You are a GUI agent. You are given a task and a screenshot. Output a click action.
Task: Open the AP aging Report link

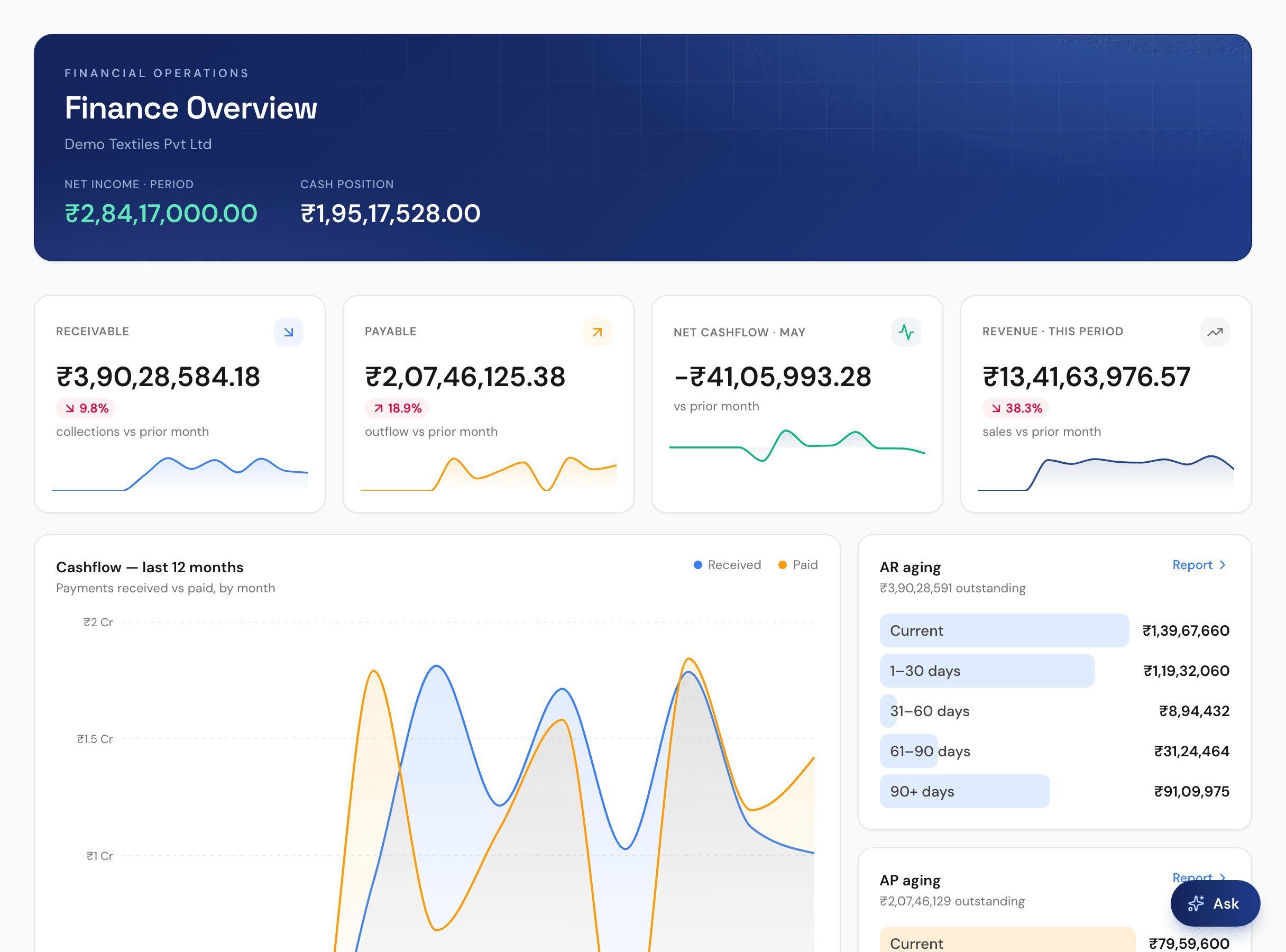tap(1199, 877)
